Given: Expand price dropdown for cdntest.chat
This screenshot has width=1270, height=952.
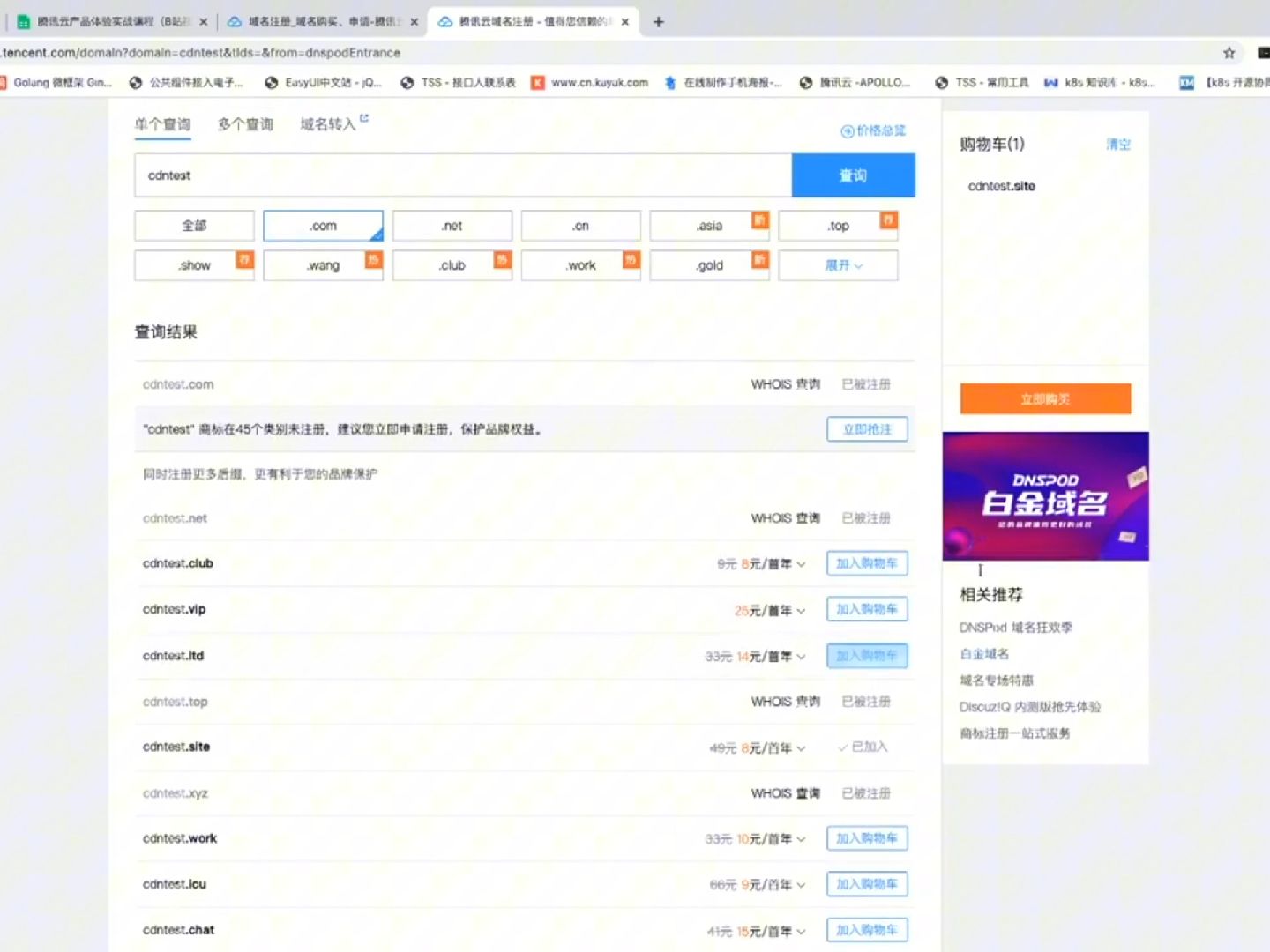Looking at the screenshot, I should [x=801, y=931].
